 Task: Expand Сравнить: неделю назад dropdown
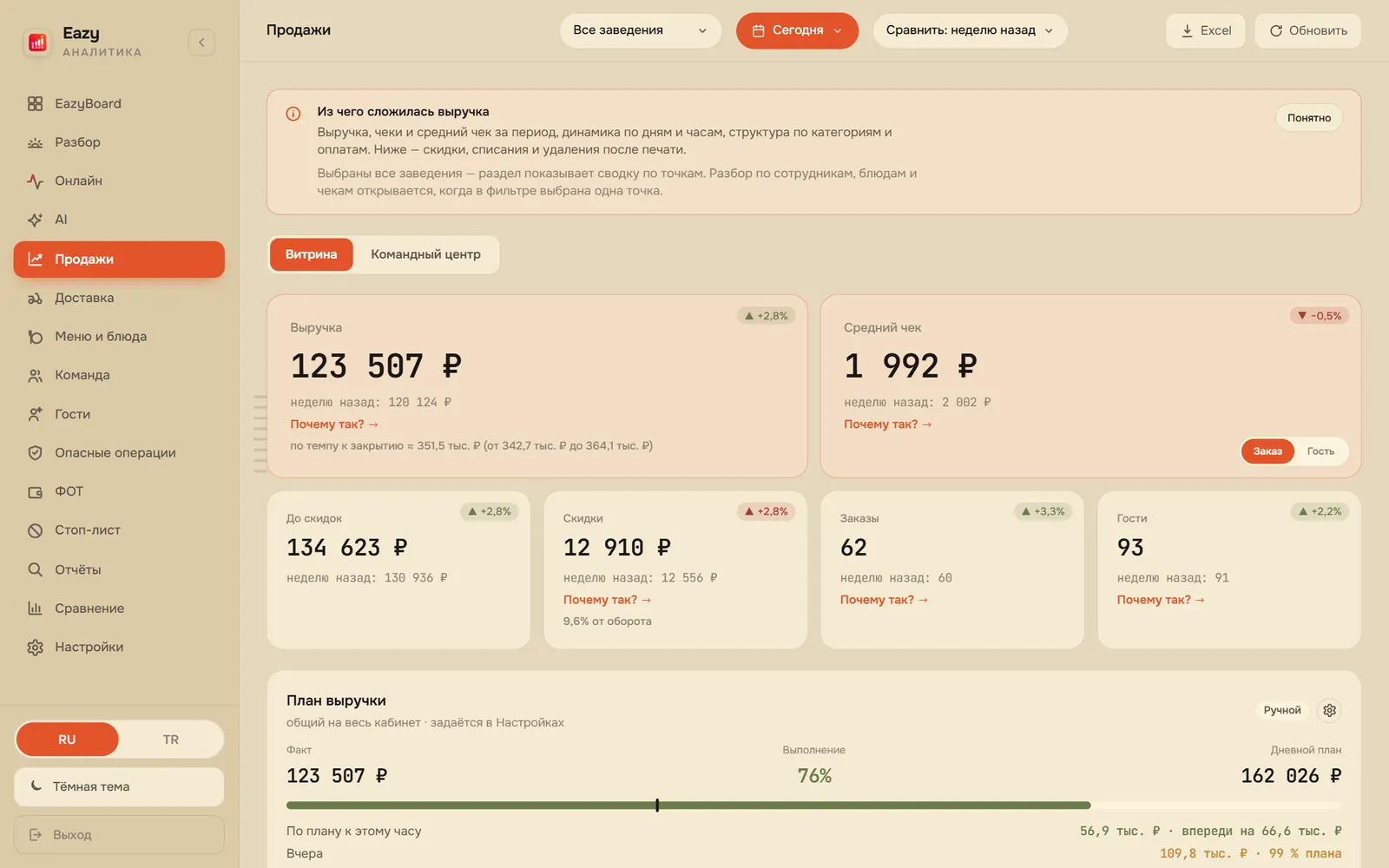[970, 30]
